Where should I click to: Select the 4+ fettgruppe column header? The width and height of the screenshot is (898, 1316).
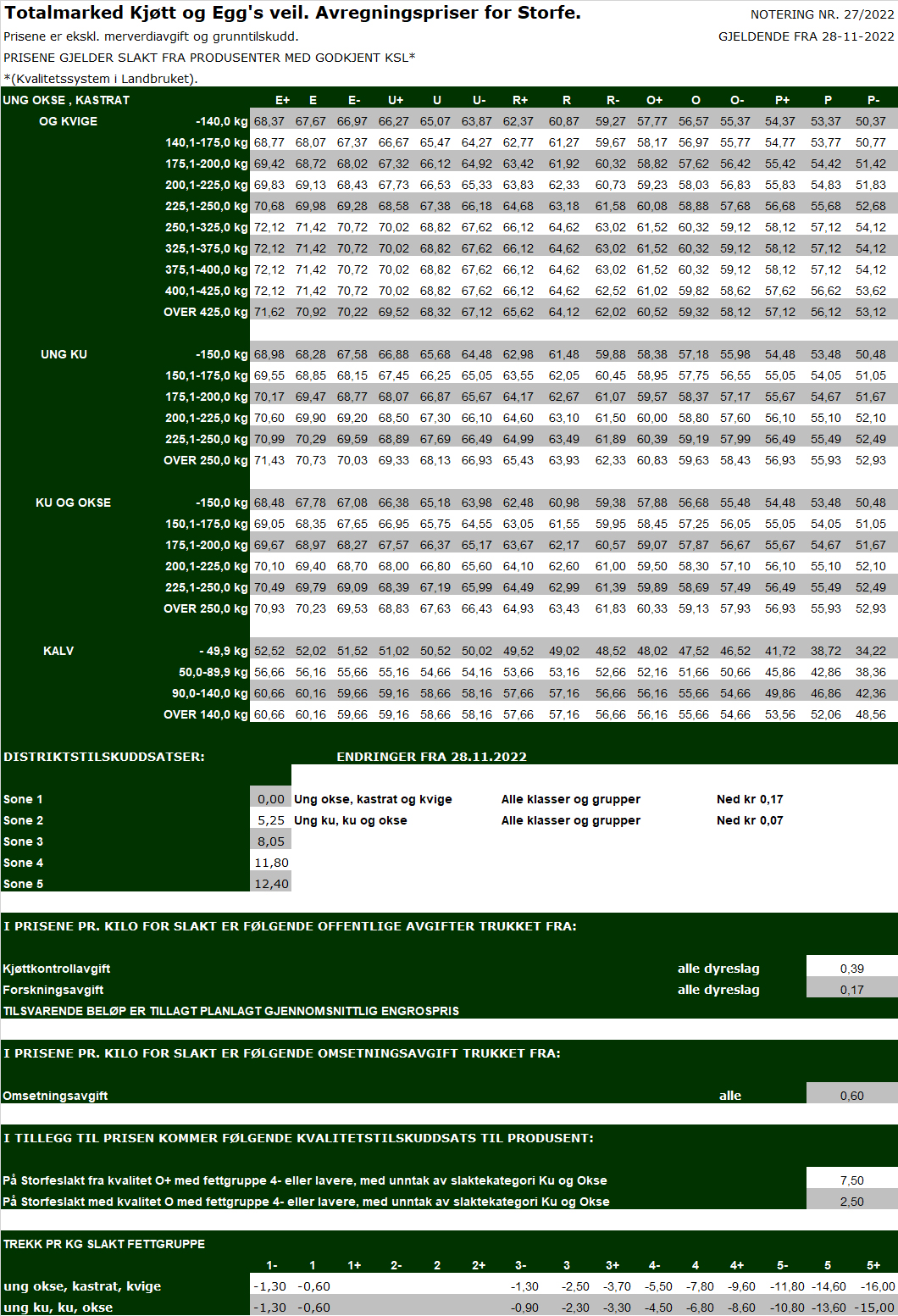(737, 1265)
